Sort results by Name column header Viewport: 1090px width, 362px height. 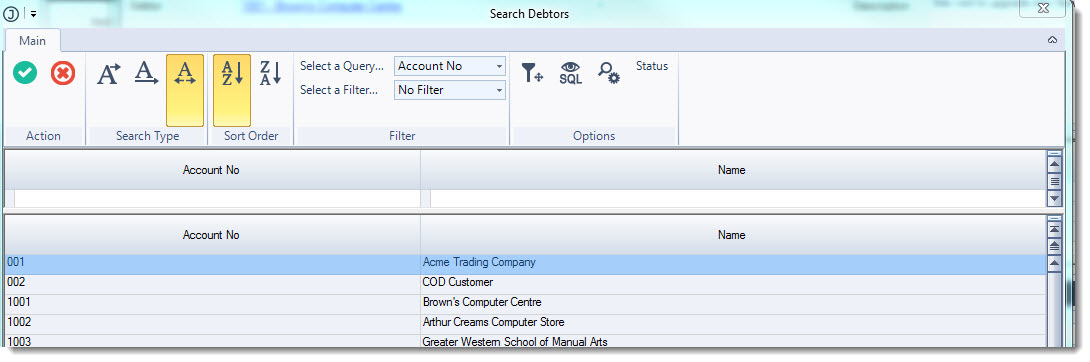732,235
